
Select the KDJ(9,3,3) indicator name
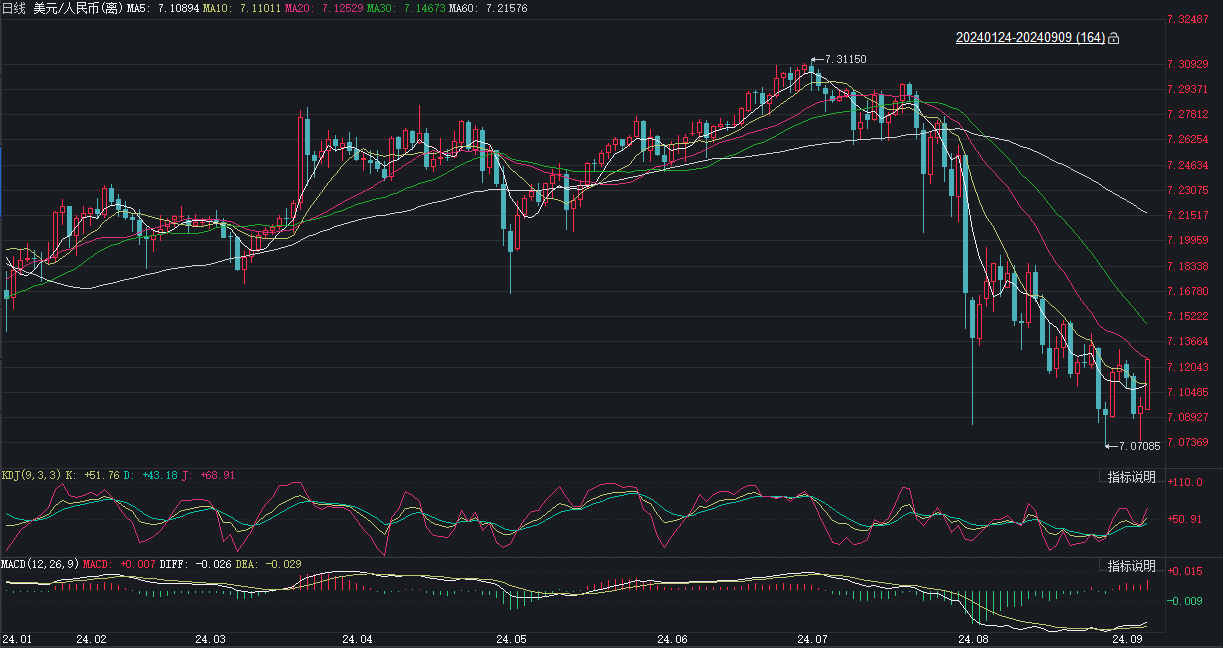click(32, 475)
